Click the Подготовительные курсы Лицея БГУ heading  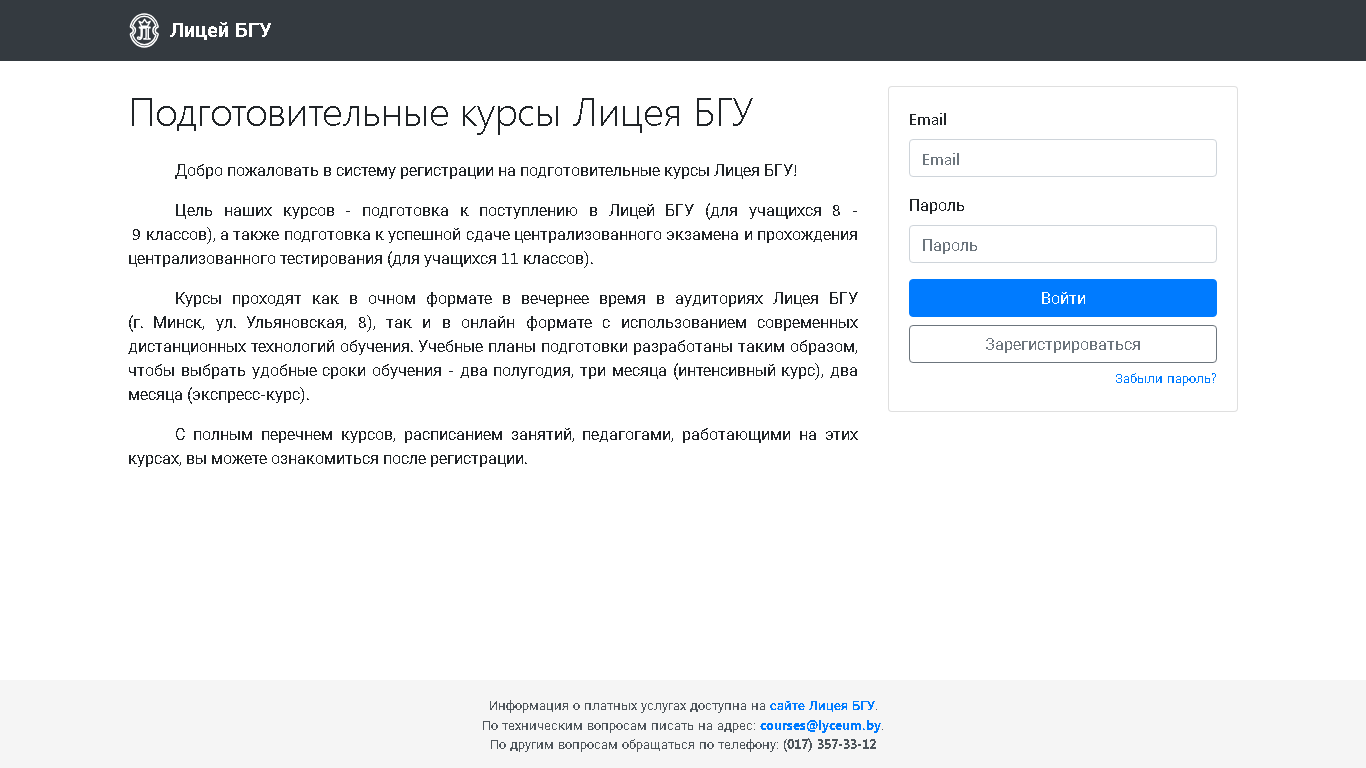[441, 113]
